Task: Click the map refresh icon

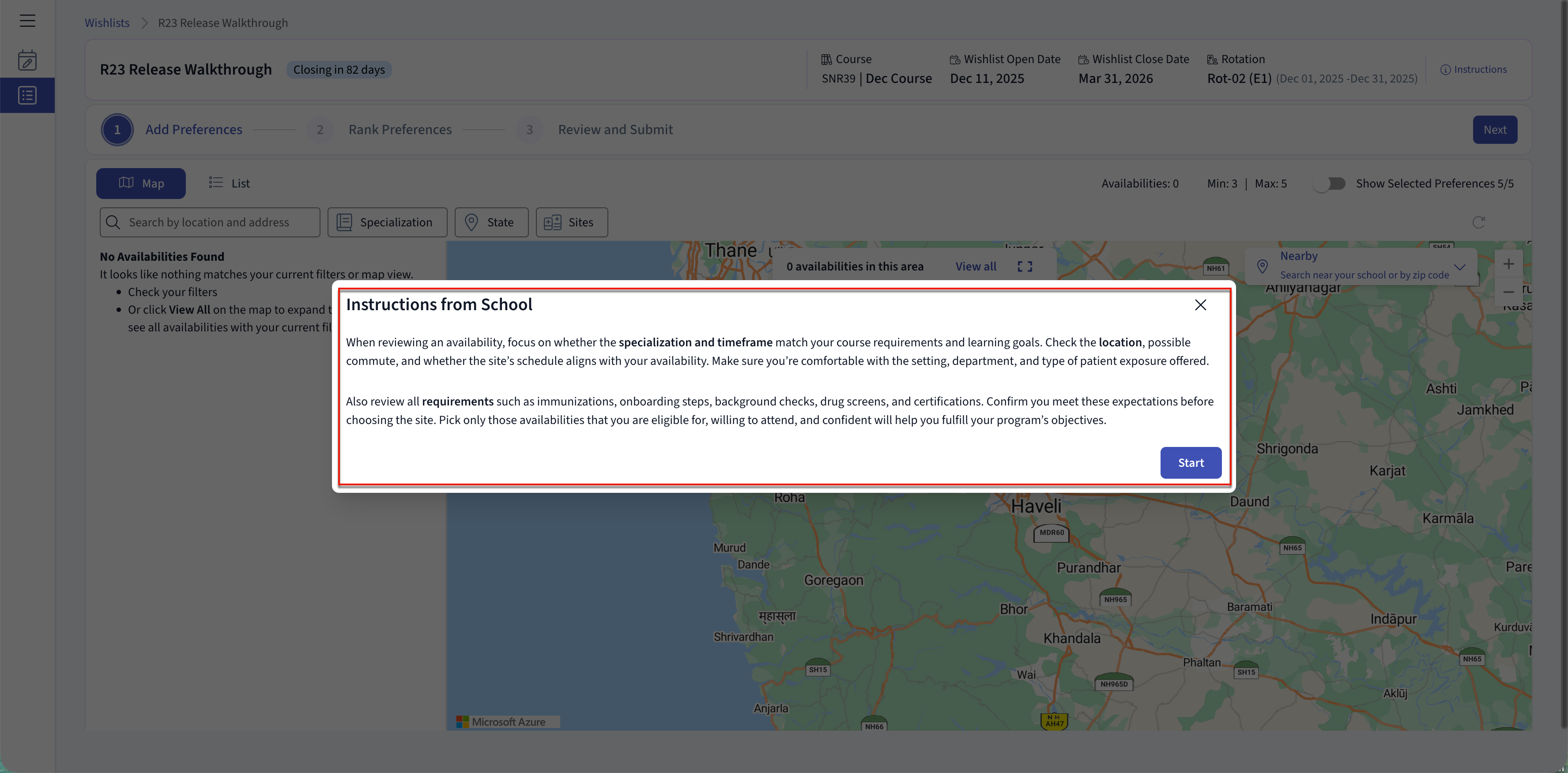Action: point(1478,223)
